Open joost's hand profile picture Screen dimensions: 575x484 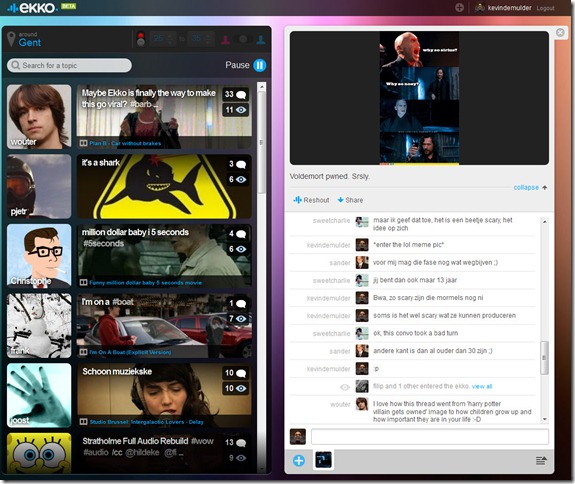[x=39, y=395]
